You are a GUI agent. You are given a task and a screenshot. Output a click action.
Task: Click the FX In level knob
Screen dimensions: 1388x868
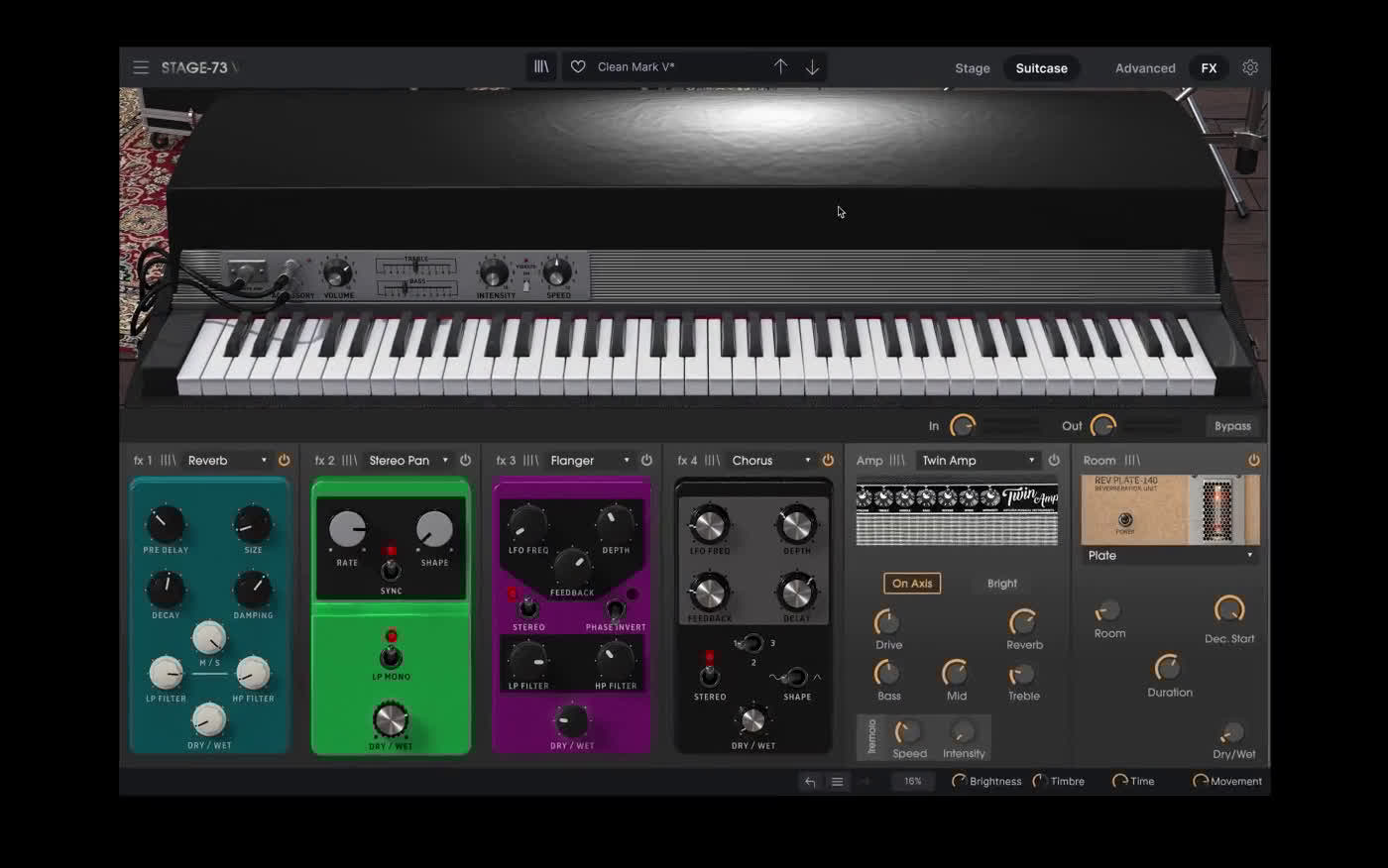(962, 426)
